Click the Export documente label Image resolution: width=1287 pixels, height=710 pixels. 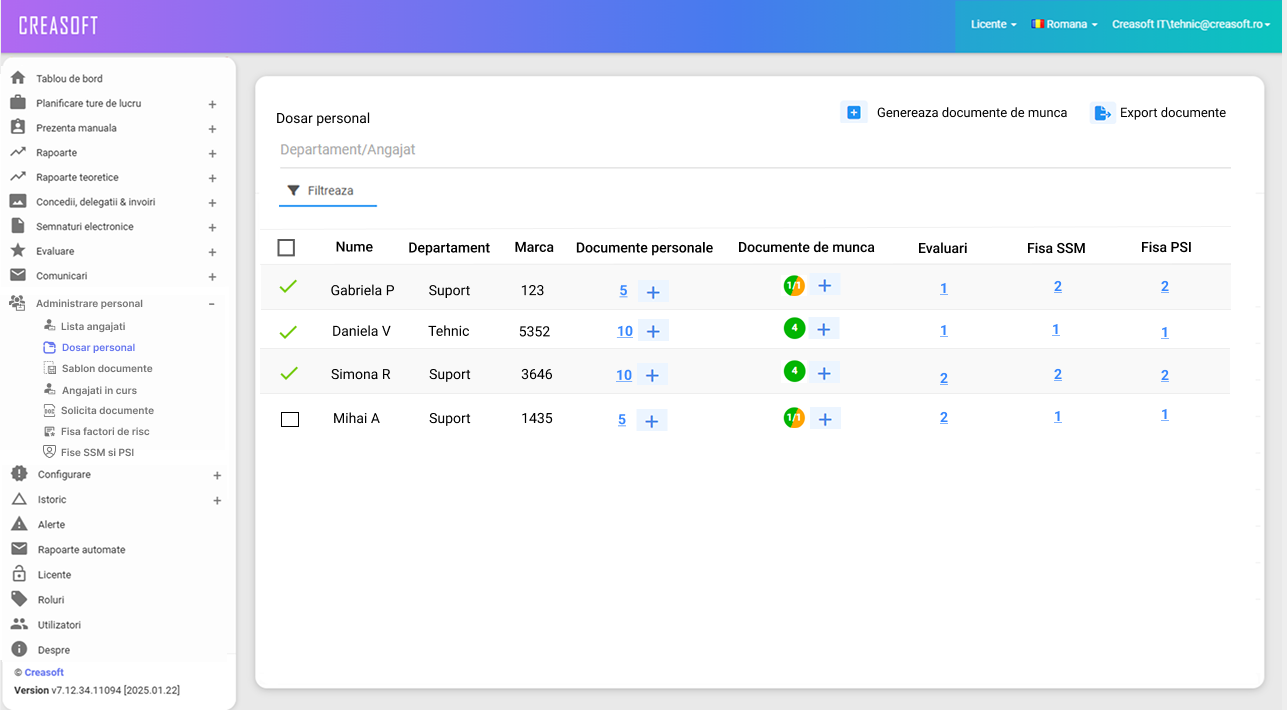[1173, 113]
